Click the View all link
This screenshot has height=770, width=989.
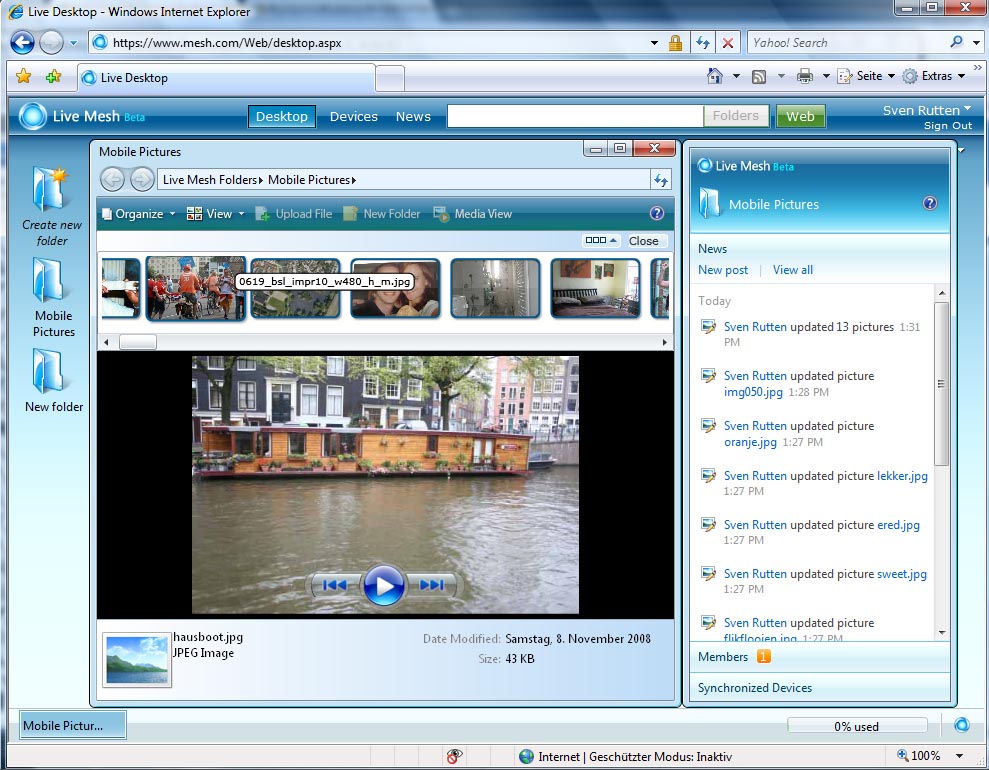793,270
